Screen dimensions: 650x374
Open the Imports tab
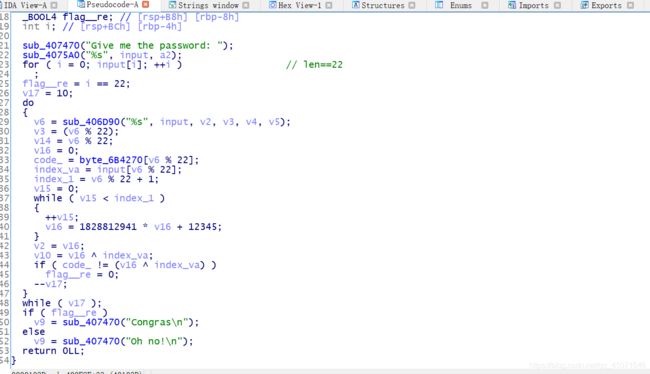[534, 5]
